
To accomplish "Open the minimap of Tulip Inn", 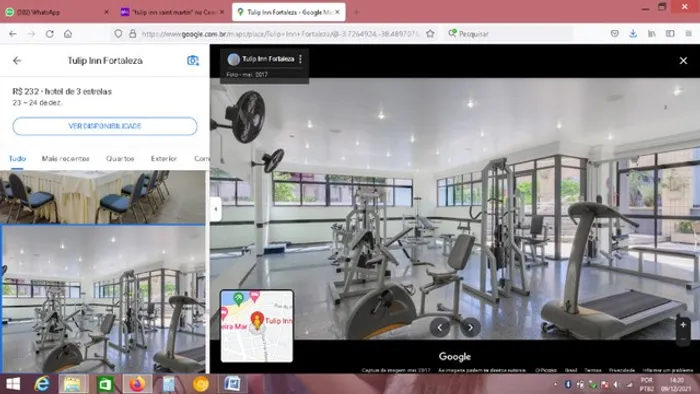I will tap(257, 326).
